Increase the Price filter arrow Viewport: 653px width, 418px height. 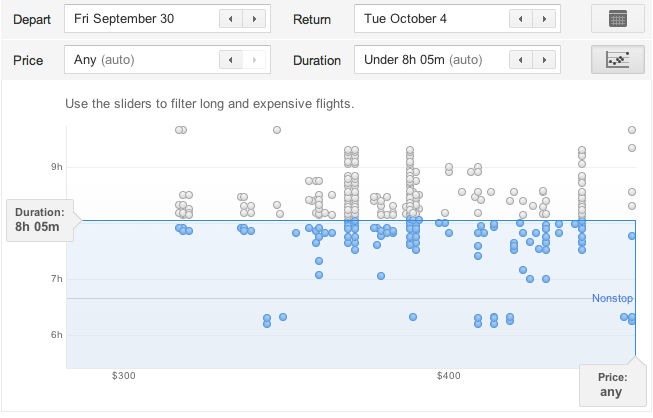(255, 60)
